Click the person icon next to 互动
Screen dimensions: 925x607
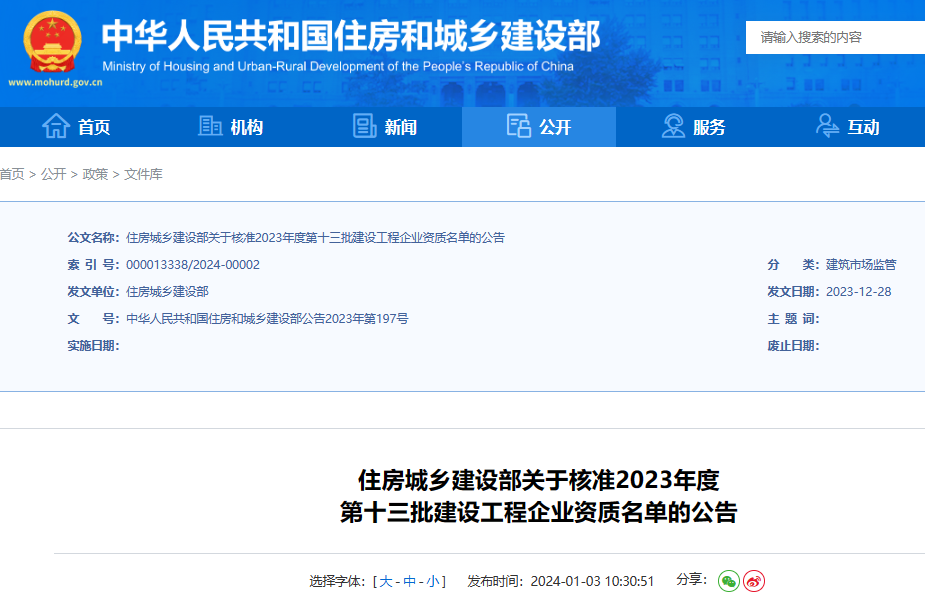coord(826,125)
